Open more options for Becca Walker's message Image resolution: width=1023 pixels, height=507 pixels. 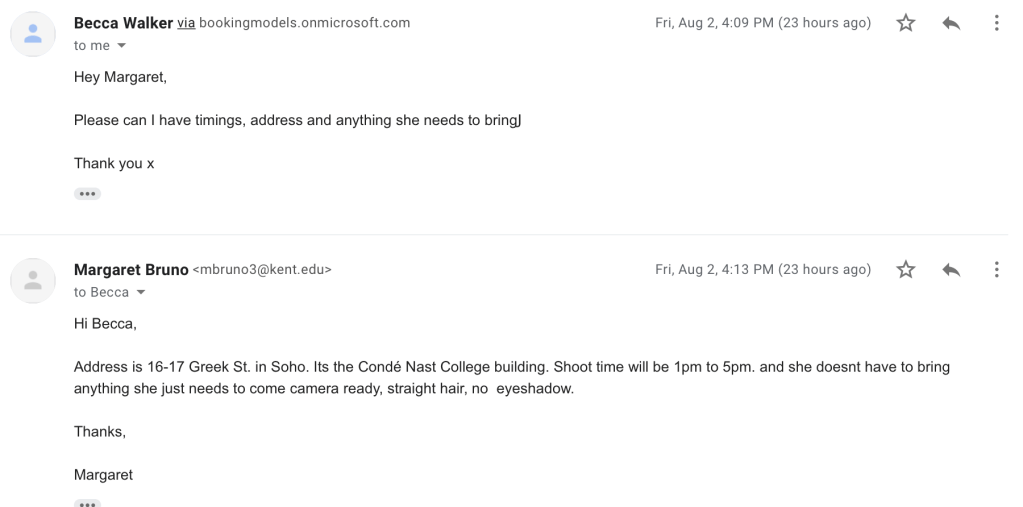pos(996,24)
